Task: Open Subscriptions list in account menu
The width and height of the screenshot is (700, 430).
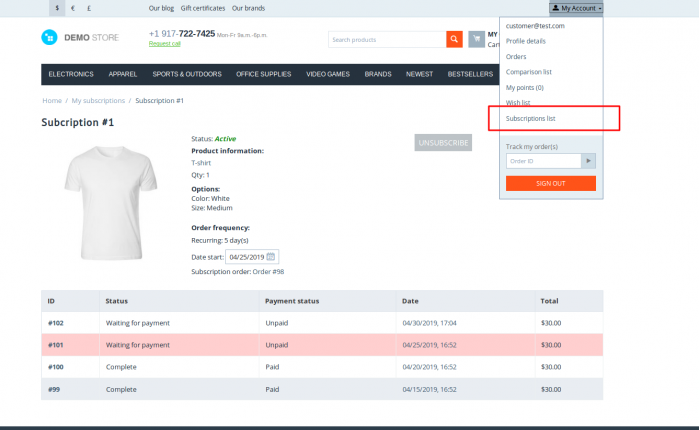Action: click(530, 118)
